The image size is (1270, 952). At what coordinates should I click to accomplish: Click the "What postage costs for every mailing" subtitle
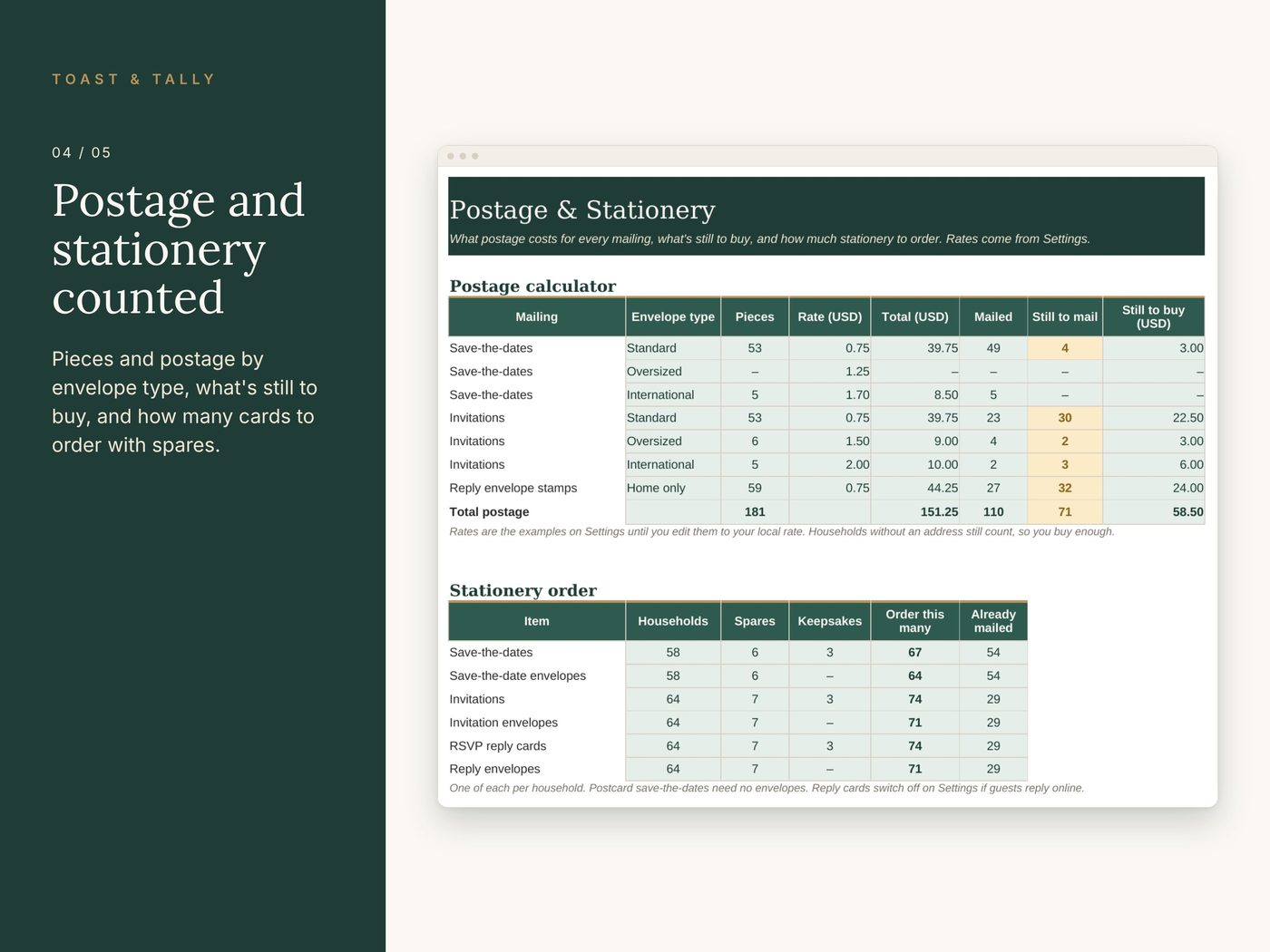coord(770,239)
